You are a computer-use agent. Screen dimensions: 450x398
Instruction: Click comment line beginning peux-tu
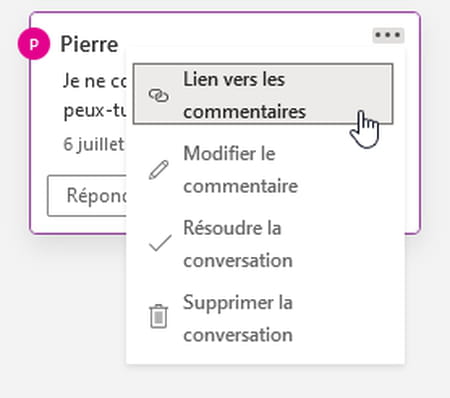coord(95,111)
